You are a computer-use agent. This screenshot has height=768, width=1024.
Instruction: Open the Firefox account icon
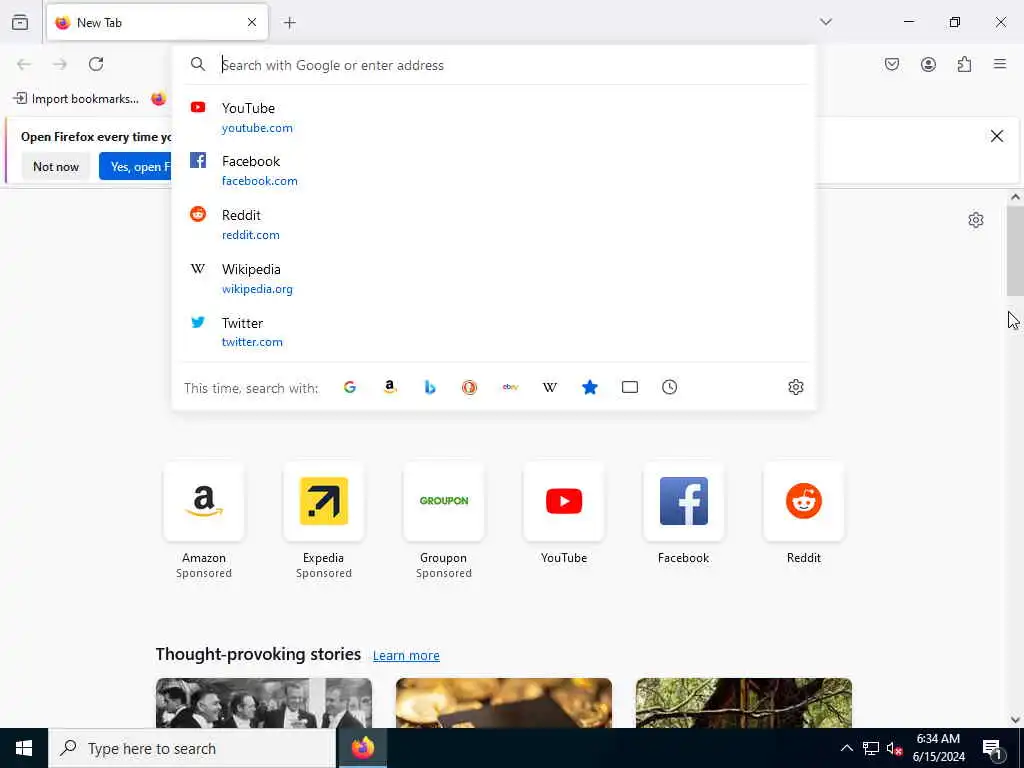click(928, 64)
